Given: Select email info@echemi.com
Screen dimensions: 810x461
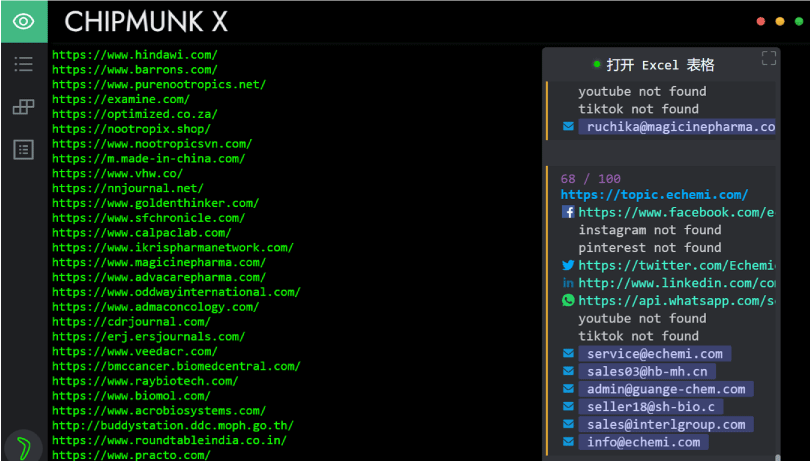Looking at the screenshot, I should click(644, 442).
